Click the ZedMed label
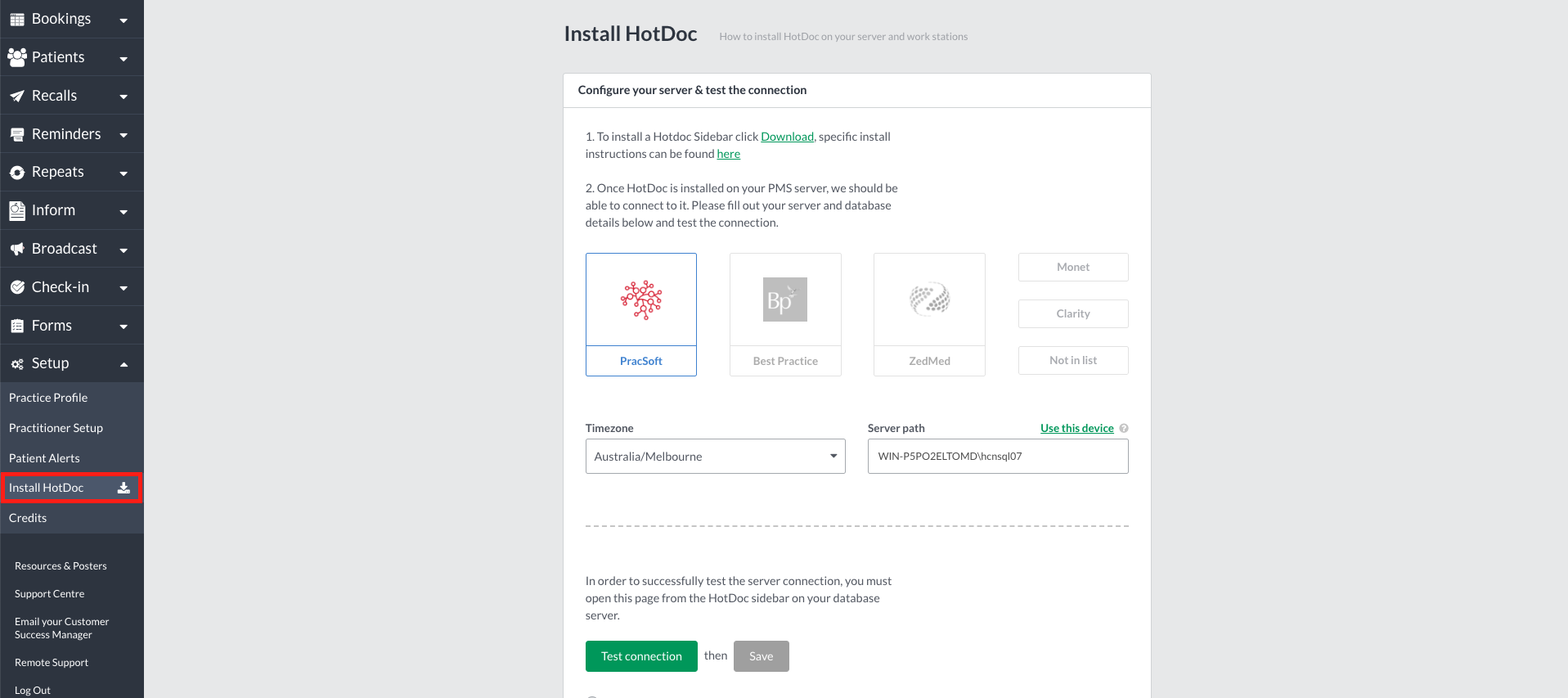1568x698 pixels. point(930,361)
